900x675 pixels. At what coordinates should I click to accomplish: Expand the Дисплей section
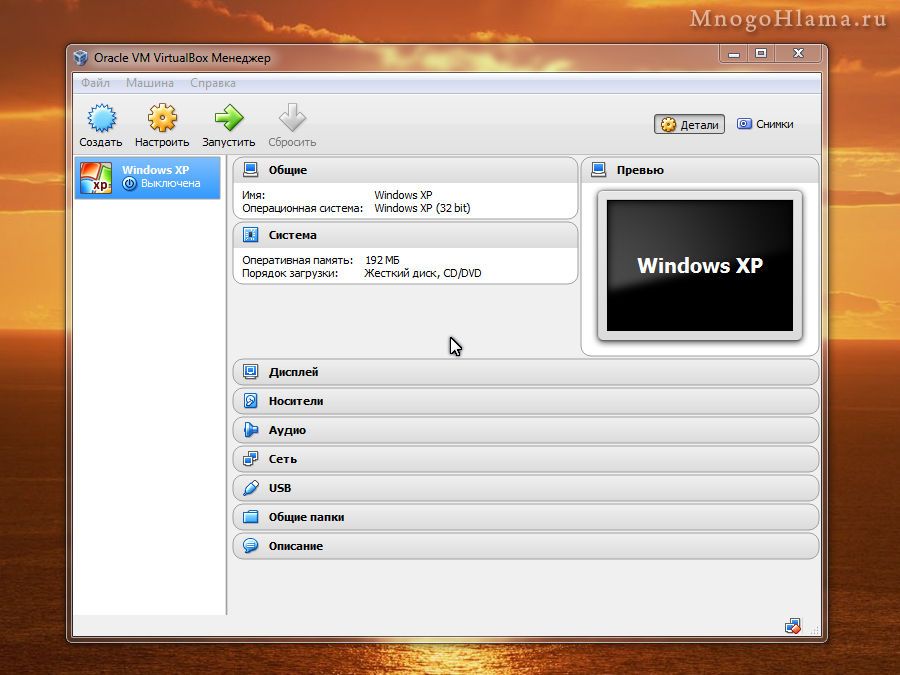(526, 372)
